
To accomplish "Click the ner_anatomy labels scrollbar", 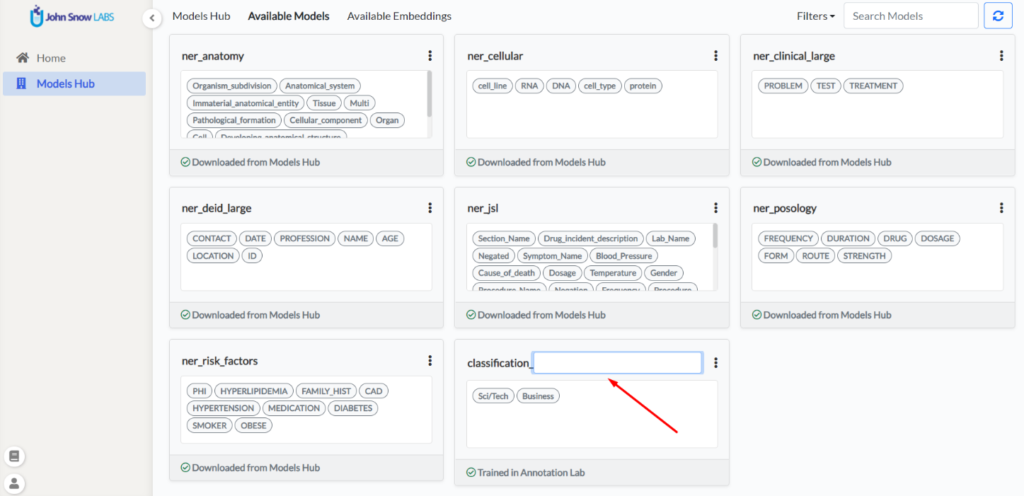I will coord(429,95).
